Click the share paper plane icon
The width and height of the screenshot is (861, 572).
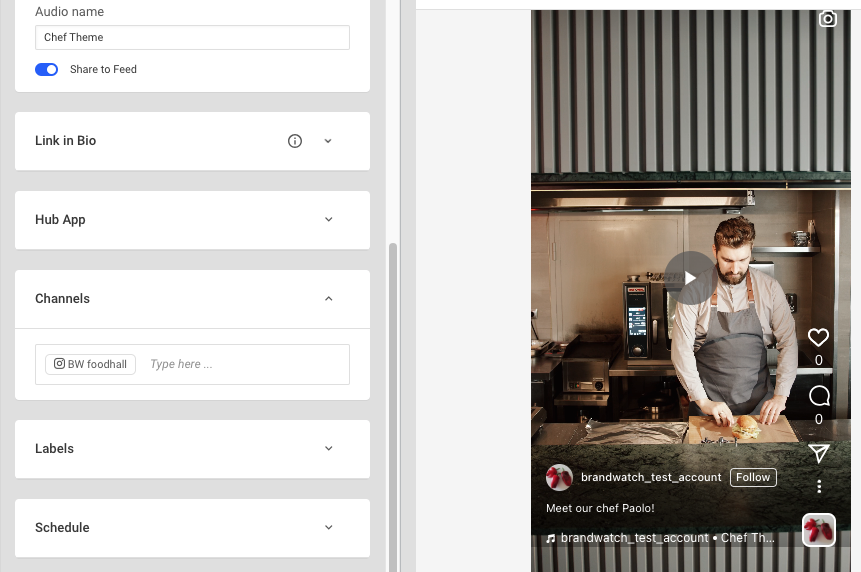coord(819,453)
